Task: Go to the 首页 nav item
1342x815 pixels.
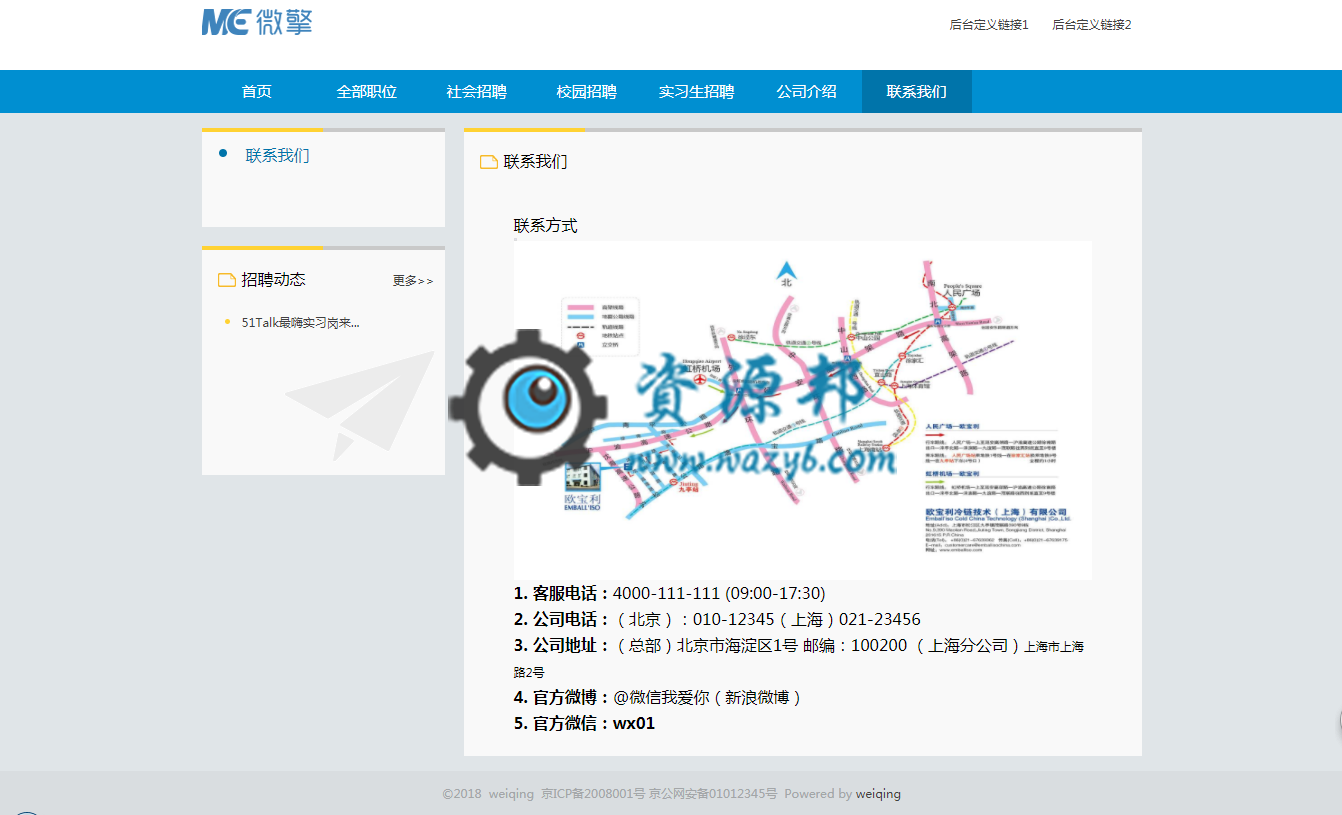Action: click(257, 92)
